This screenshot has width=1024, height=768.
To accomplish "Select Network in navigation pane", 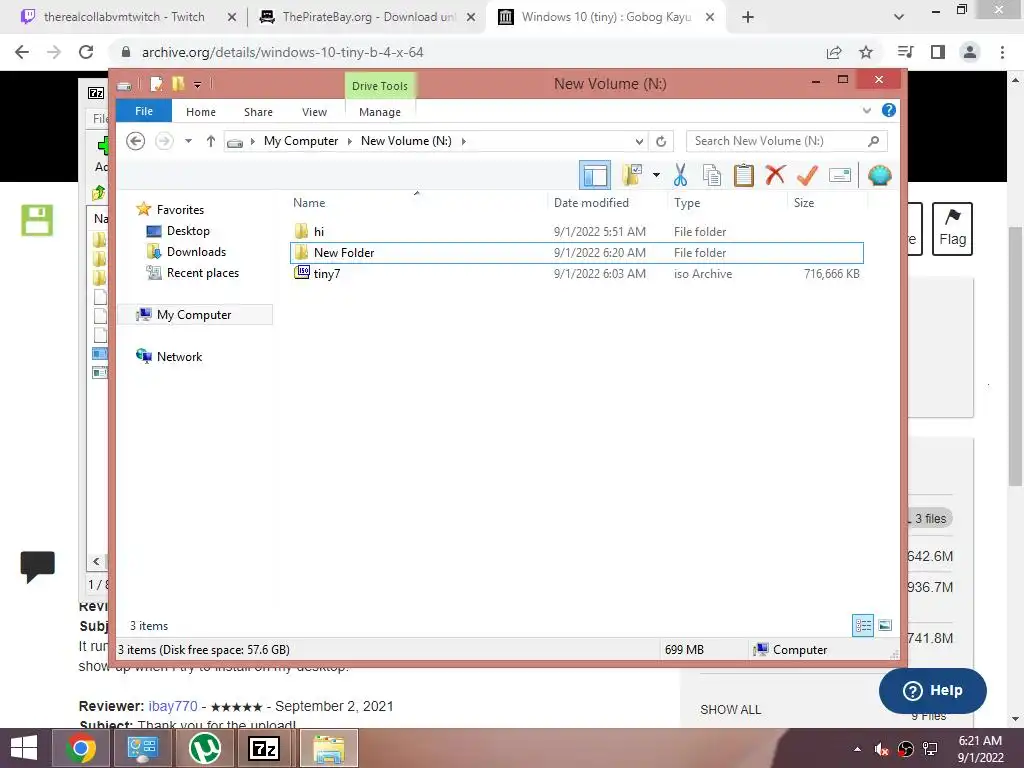I will point(179,357).
